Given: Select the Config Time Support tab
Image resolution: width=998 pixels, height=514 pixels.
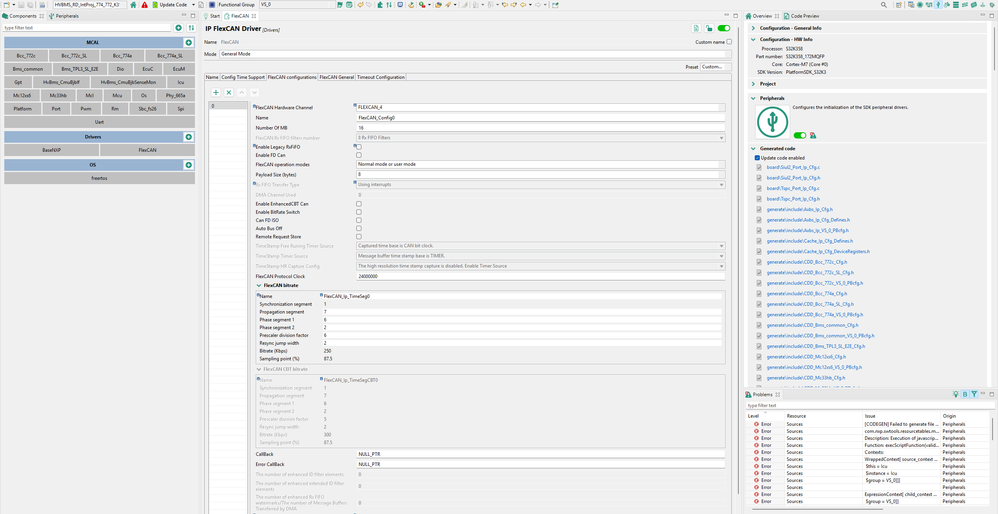Looking at the screenshot, I should click(242, 77).
